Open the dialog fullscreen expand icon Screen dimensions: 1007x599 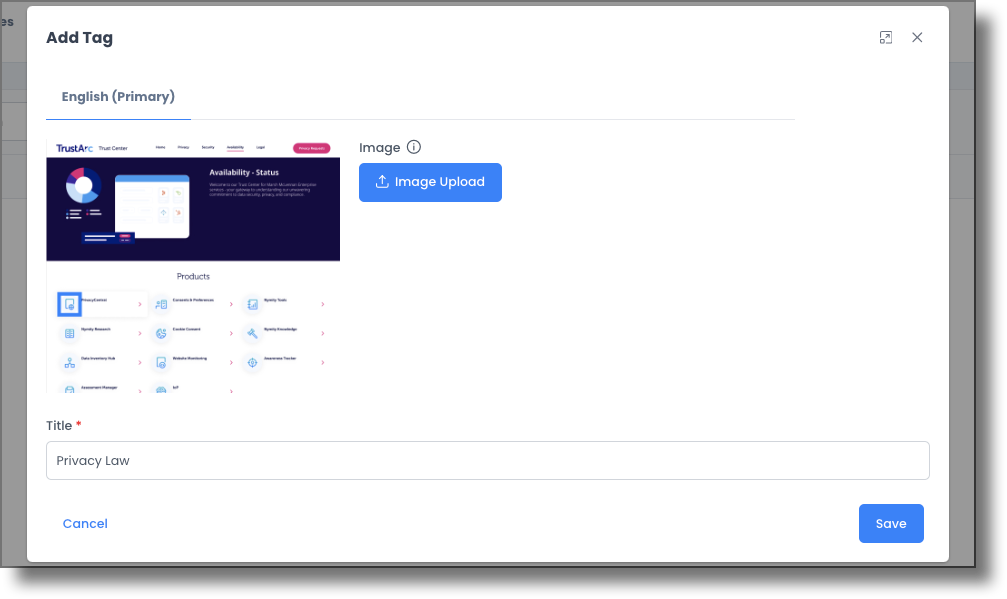click(885, 37)
